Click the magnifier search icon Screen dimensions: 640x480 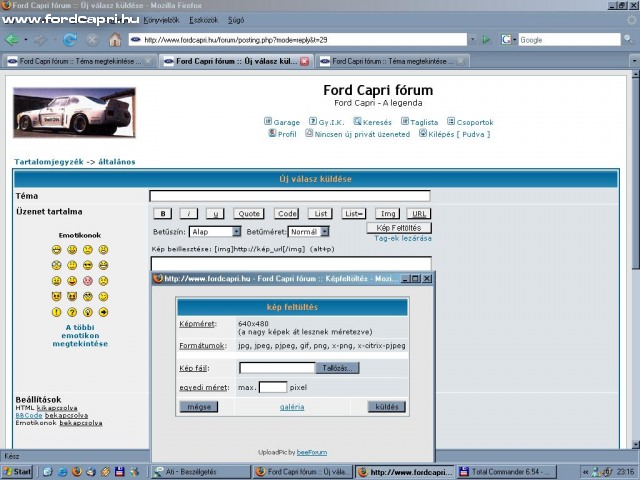click(x=628, y=40)
